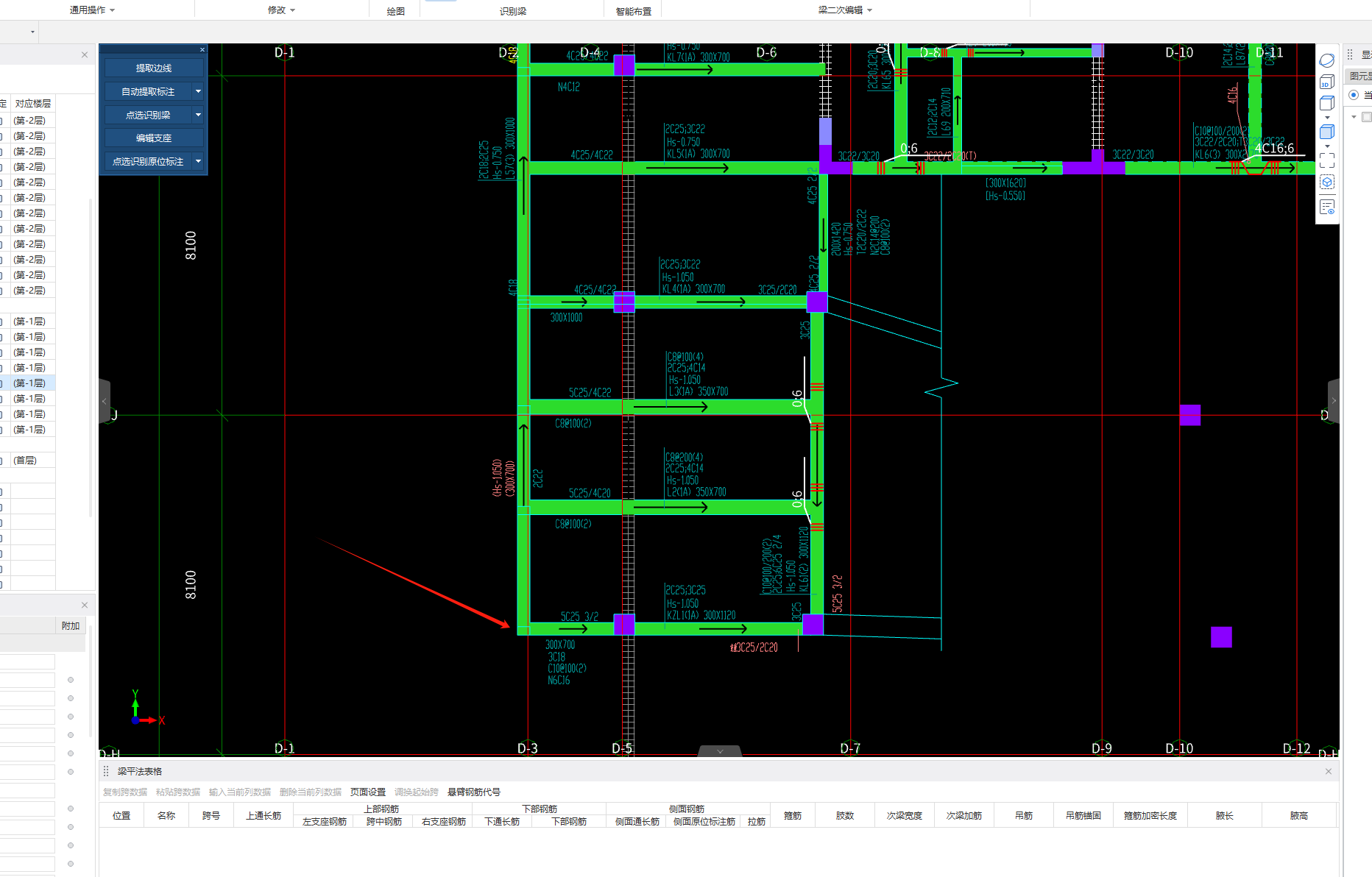Click the 提取边线 button
The width and height of the screenshot is (1372, 877).
[x=154, y=68]
